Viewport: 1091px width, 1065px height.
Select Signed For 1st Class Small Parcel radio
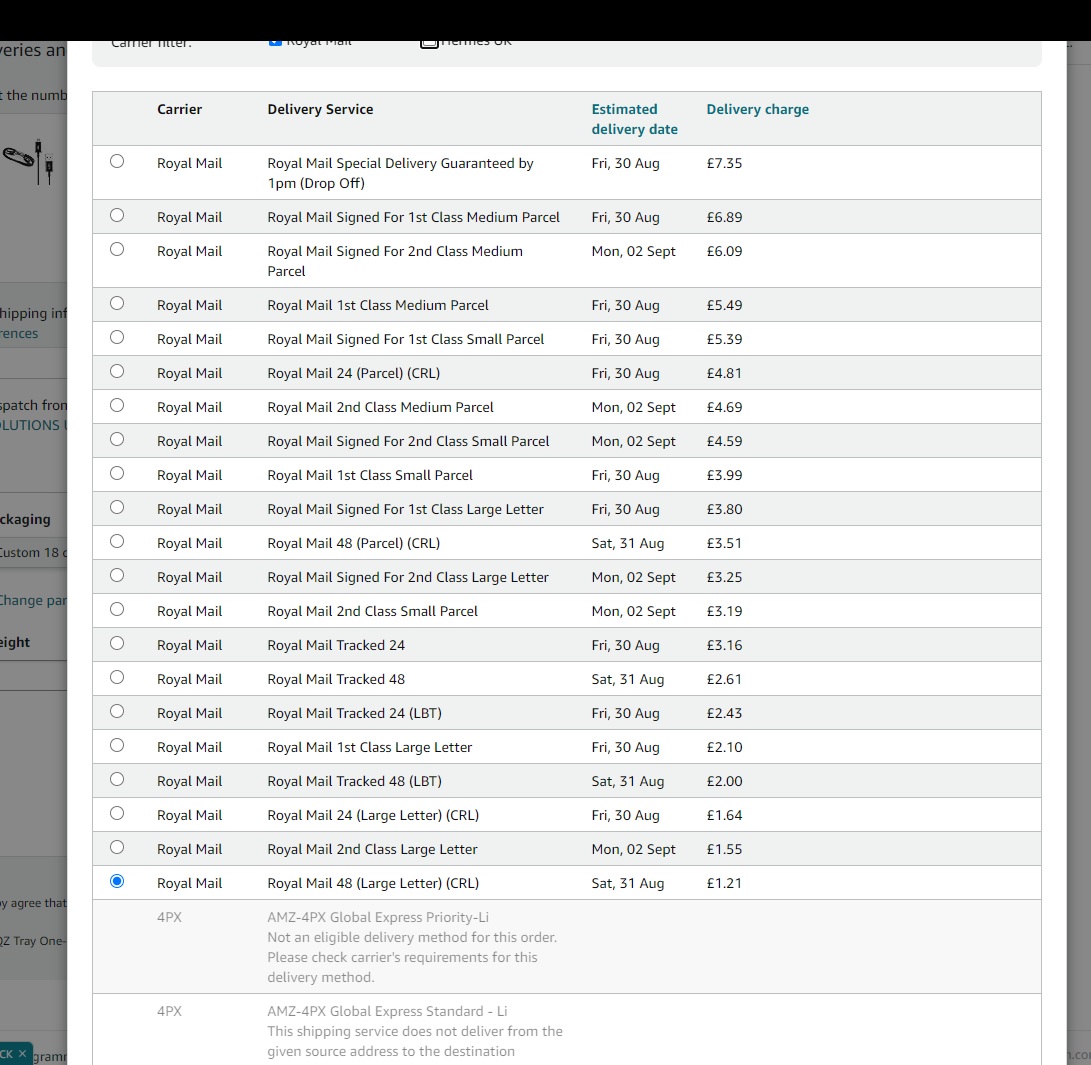click(117, 337)
